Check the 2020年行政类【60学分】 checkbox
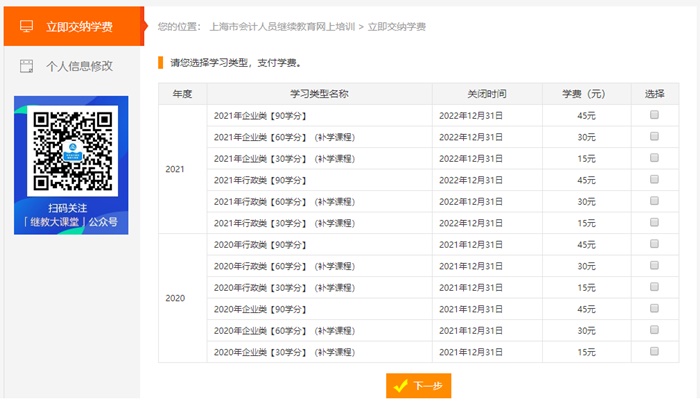The width and height of the screenshot is (700, 412). click(654, 265)
